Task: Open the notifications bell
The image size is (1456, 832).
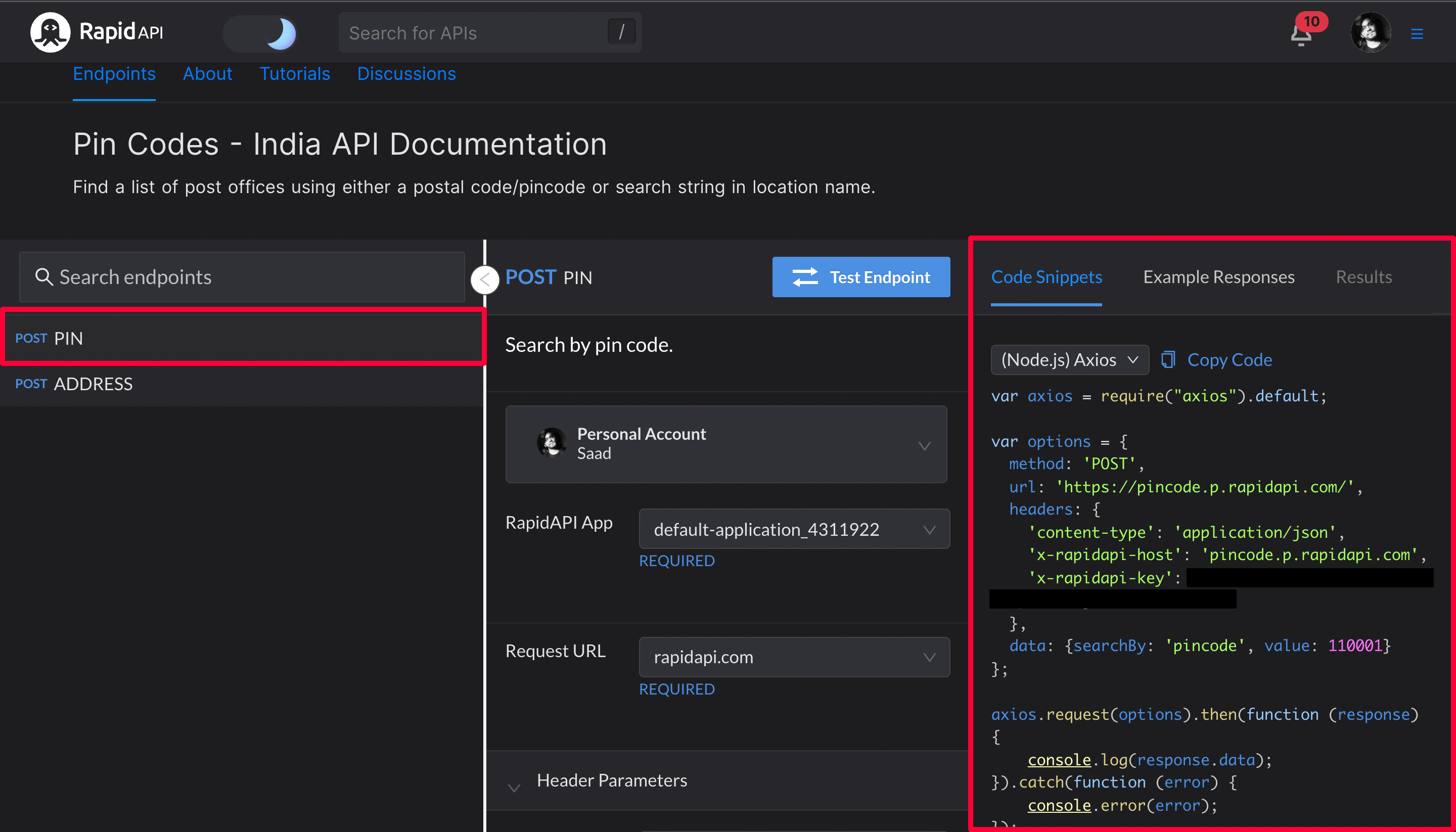Action: pyautogui.click(x=1301, y=35)
